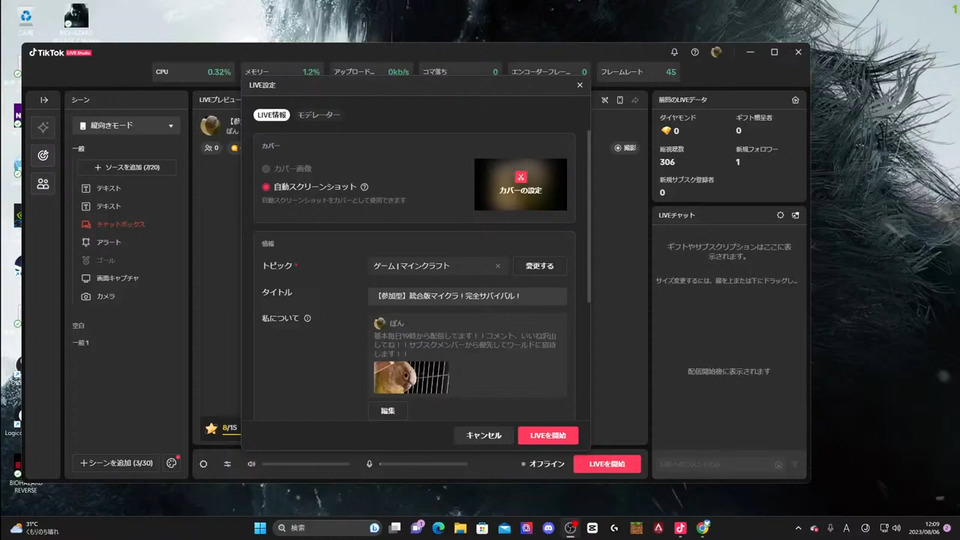Open the 縦向きモード dropdown

click(126, 126)
